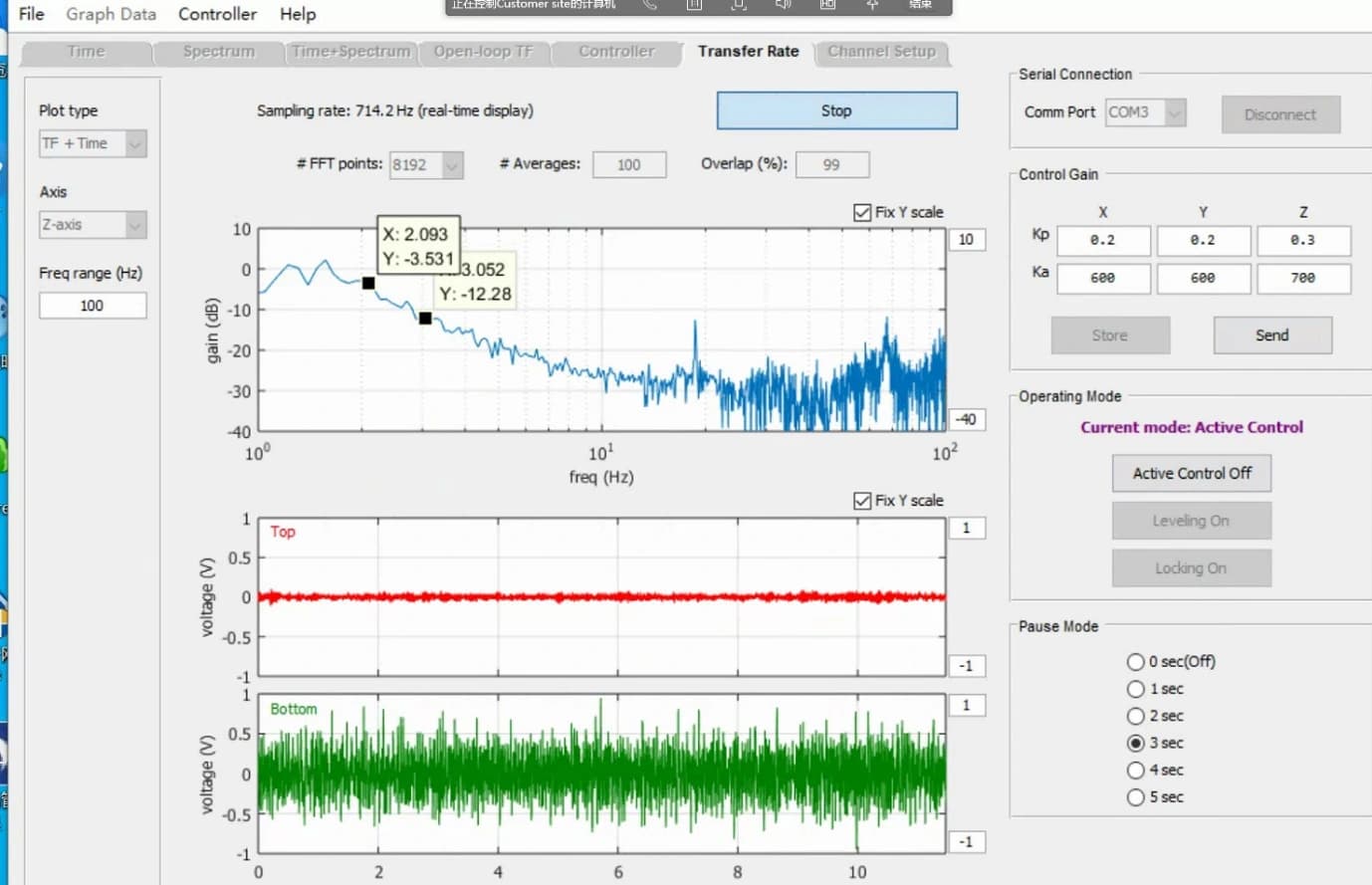Viewport: 1372px width, 885px height.
Task: Click the Current mode: Active Control label
Action: point(1192,427)
